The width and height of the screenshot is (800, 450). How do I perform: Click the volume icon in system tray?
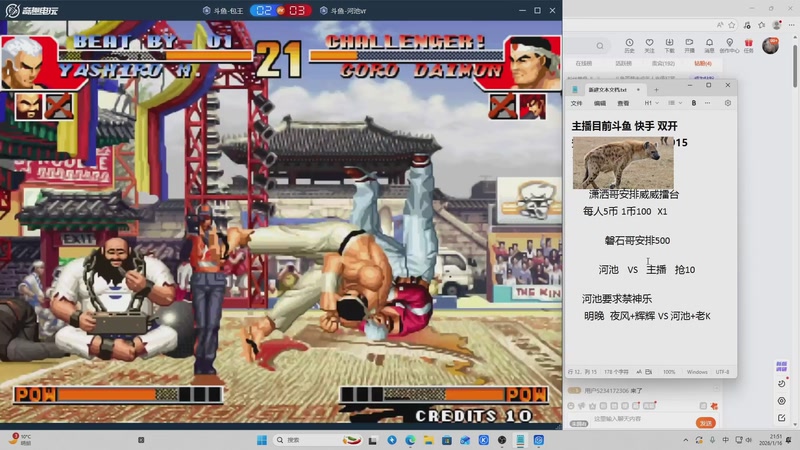pyautogui.click(x=748, y=440)
